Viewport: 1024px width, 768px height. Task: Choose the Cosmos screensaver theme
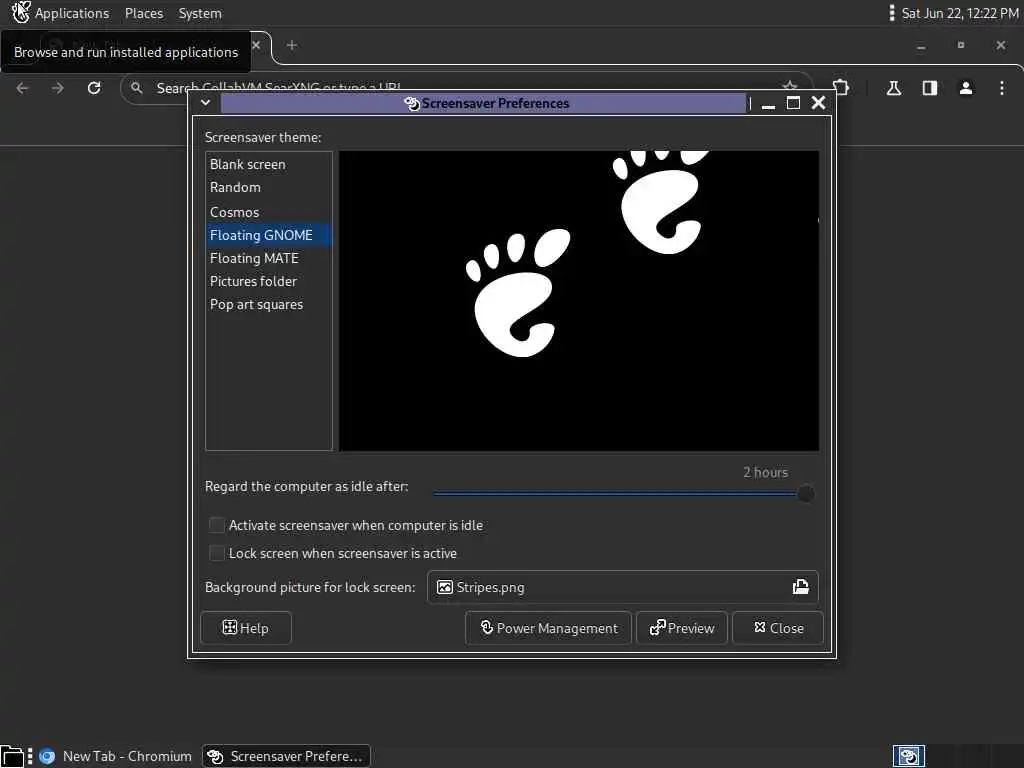coord(268,212)
